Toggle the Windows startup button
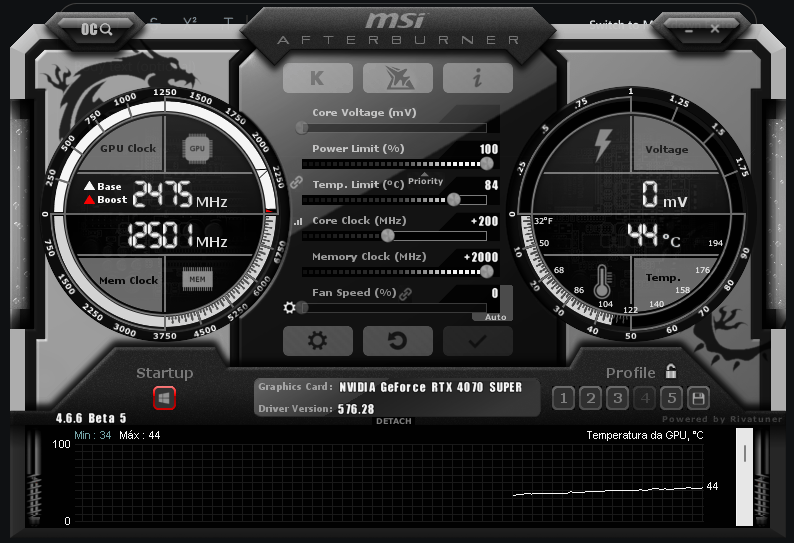The image size is (794, 543). coord(164,398)
